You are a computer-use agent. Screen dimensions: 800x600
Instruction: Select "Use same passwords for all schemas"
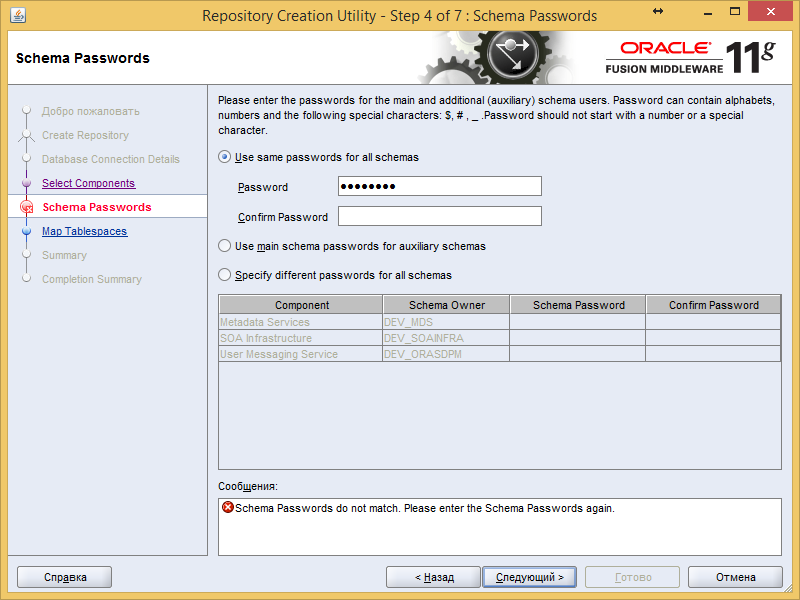224,156
